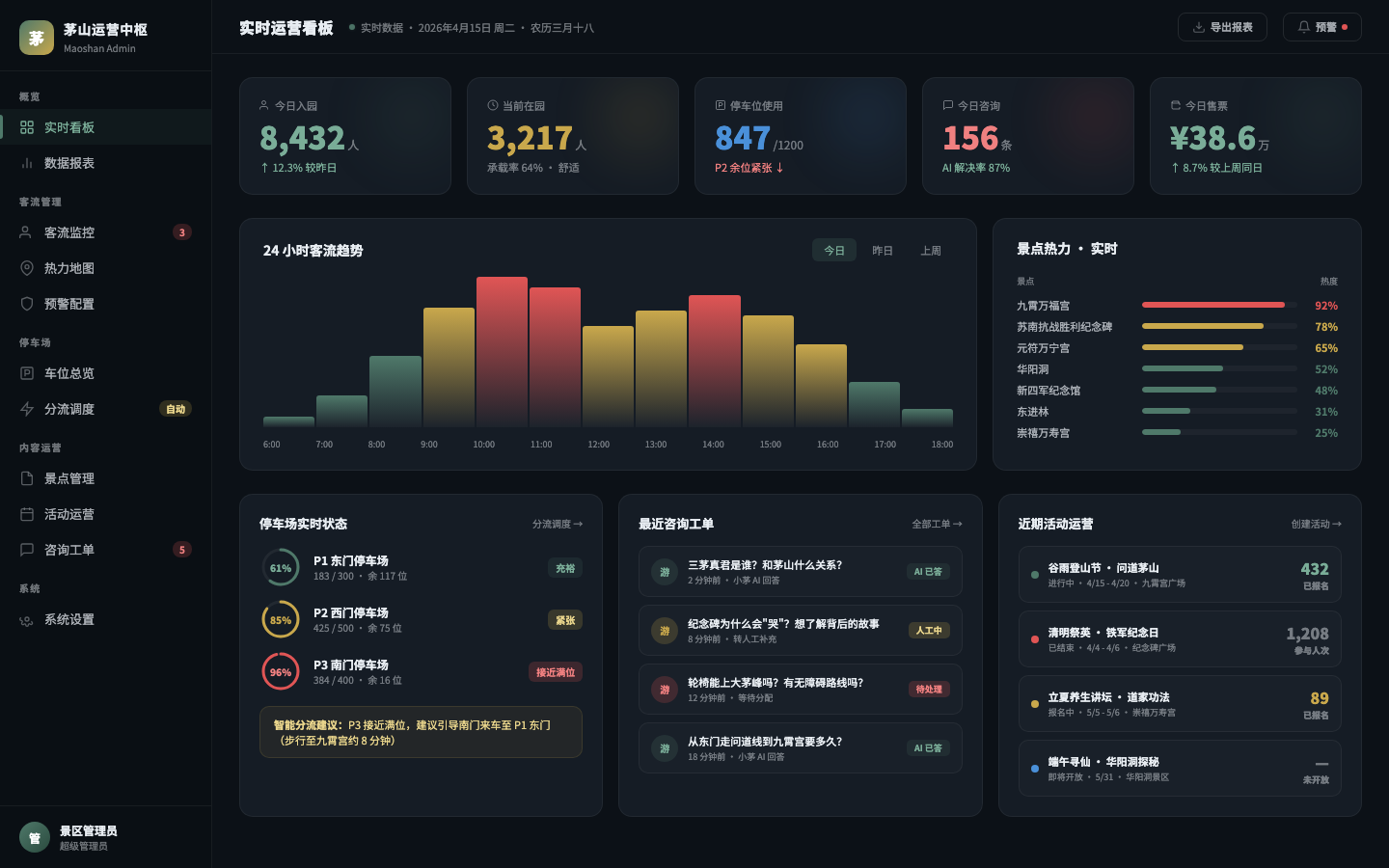Screen dimensions: 1389x868
Task: Open ticket 纪念碑为什么会"哭"
Action: click(801, 631)
